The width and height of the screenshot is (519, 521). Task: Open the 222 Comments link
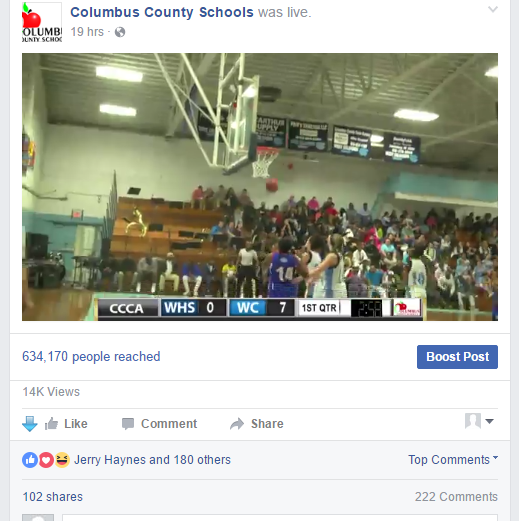coord(456,497)
